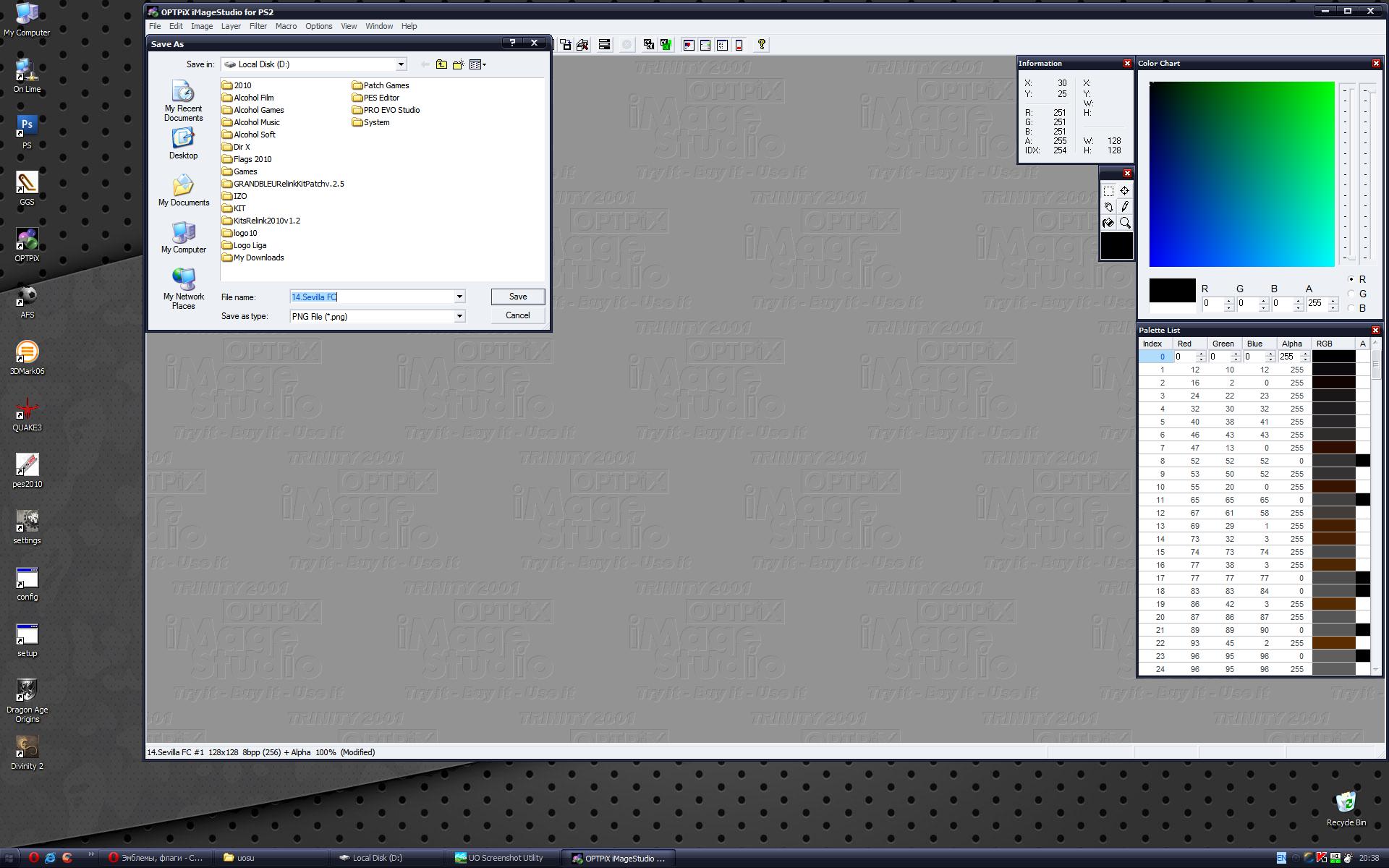Viewport: 1389px width, 868px height.
Task: Open the Options menu
Action: 318,26
